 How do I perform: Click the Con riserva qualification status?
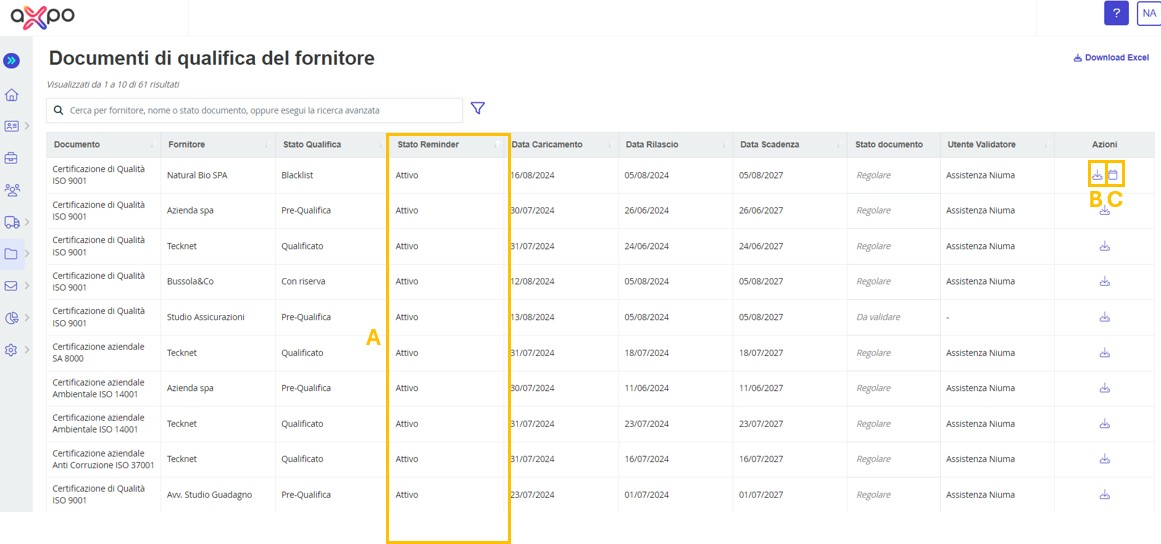coord(303,282)
